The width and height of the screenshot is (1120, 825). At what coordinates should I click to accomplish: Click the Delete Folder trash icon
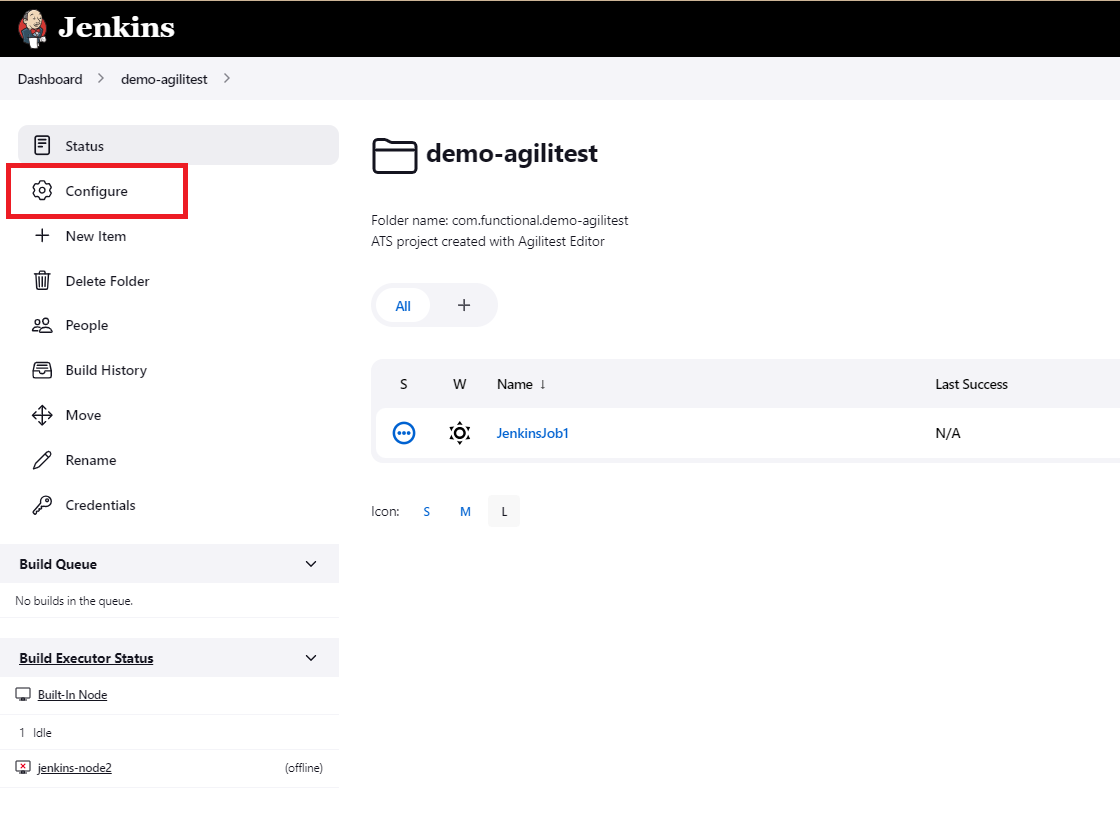(42, 281)
